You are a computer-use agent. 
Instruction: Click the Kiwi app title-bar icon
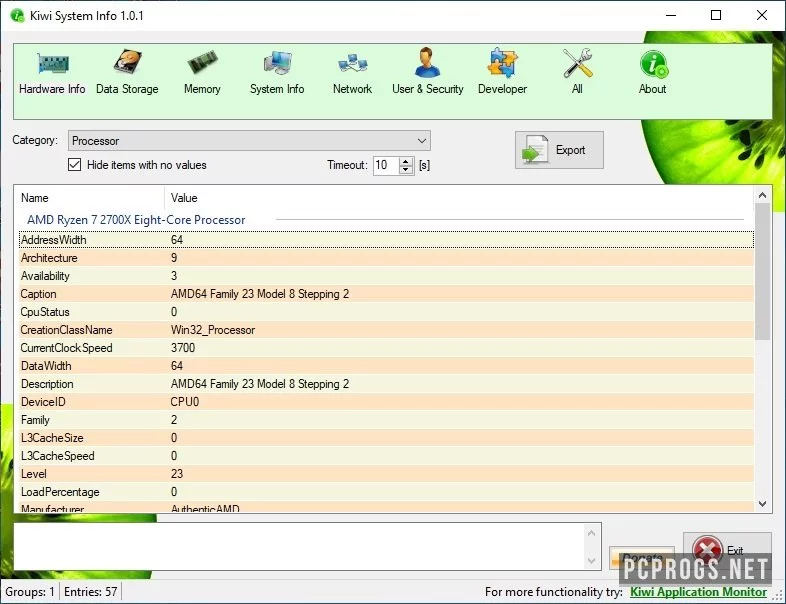coord(18,16)
